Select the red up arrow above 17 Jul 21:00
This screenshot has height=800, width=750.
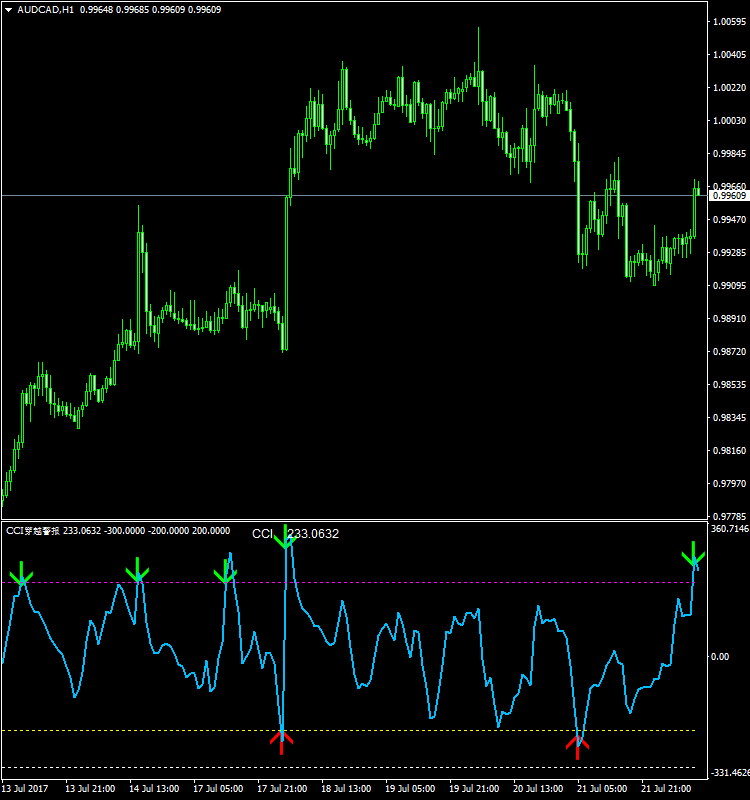click(x=282, y=743)
